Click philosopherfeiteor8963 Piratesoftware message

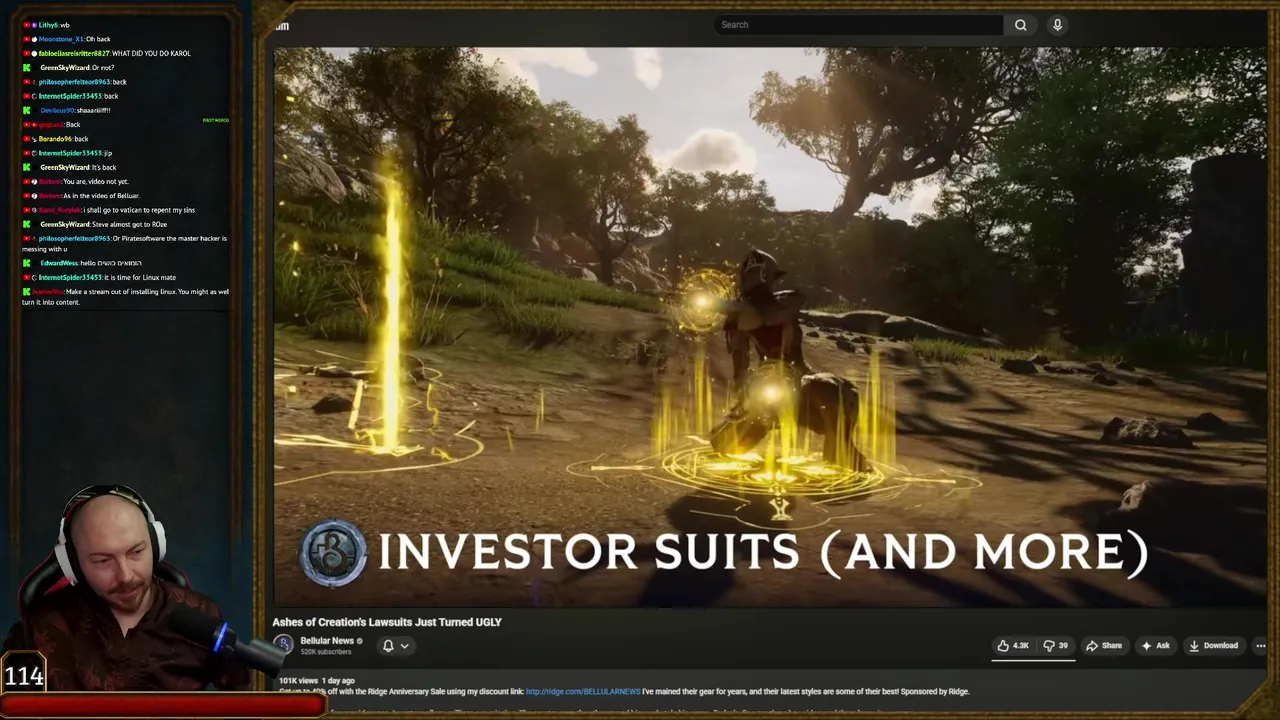pyautogui.click(x=125, y=243)
